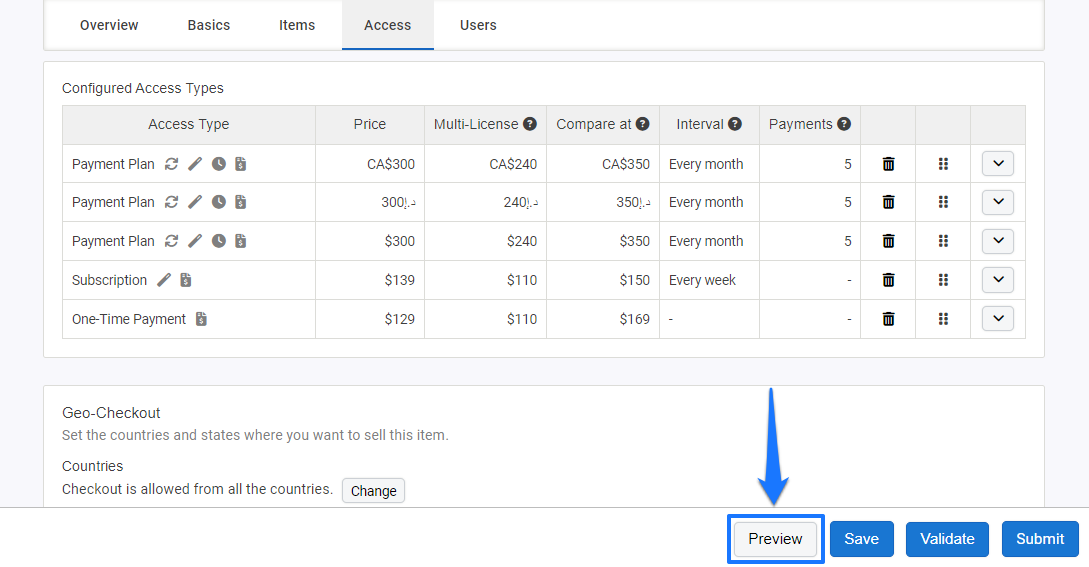
Task: Expand the $300 Payment Plan row chevron
Action: pos(998,241)
